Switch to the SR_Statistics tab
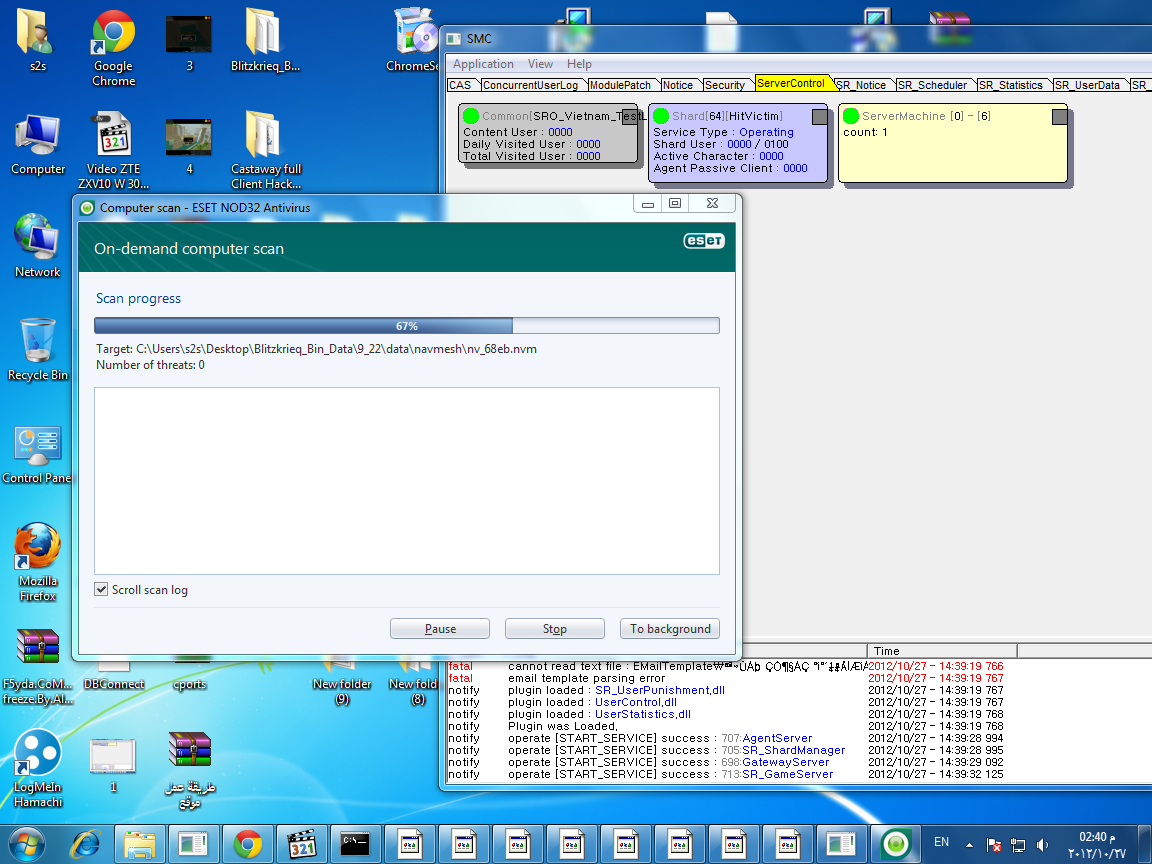Image resolution: width=1152 pixels, height=864 pixels. (1011, 85)
